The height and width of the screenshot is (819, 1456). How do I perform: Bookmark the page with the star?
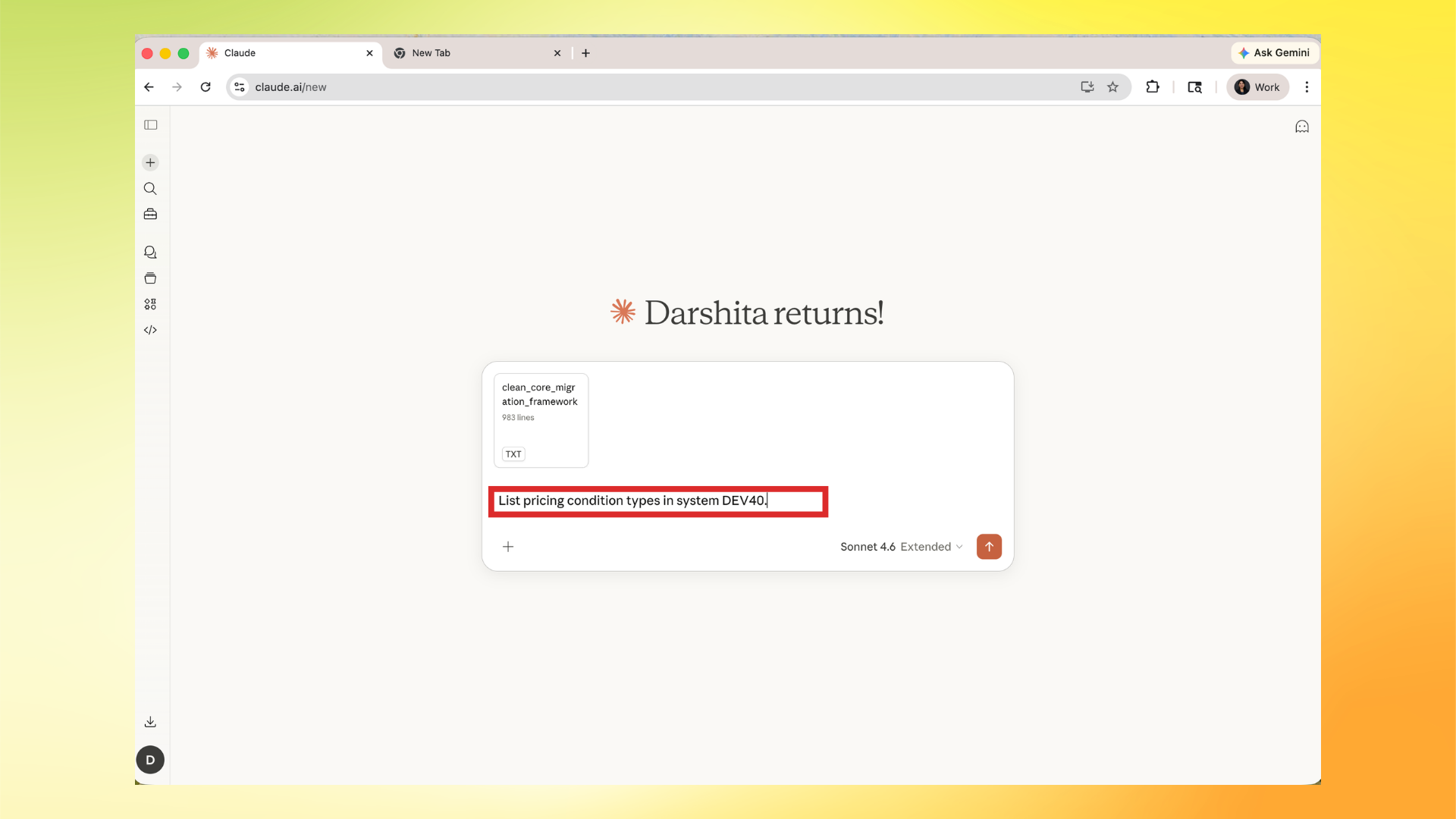point(1112,86)
